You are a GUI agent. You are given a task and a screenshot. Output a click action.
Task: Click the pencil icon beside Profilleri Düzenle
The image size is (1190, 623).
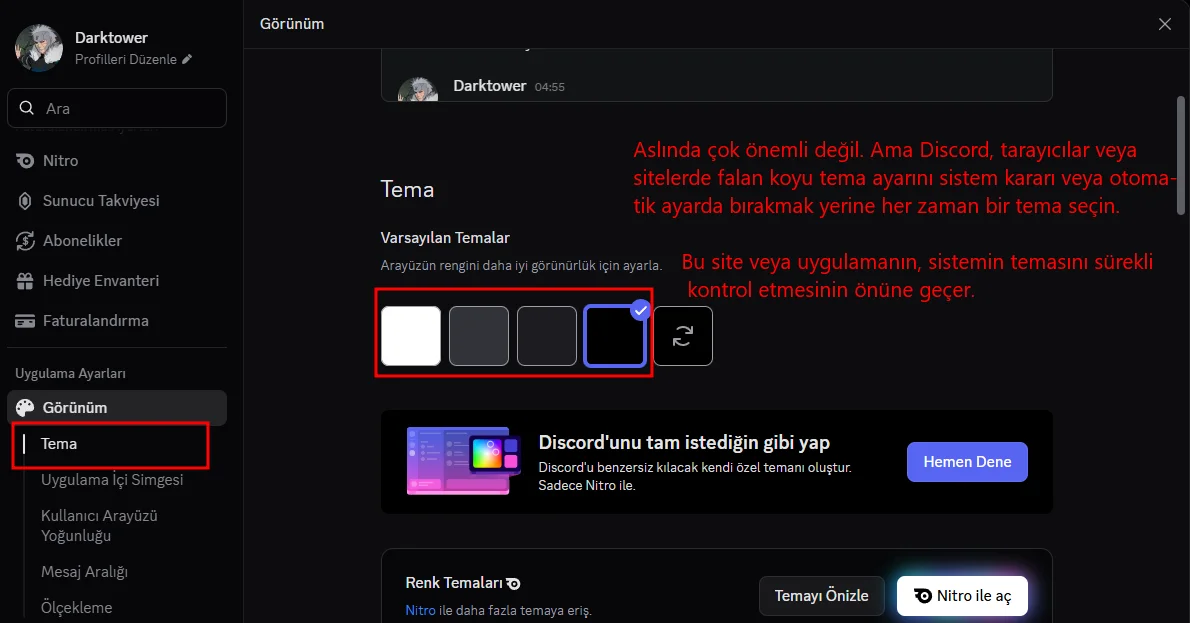[x=187, y=58]
